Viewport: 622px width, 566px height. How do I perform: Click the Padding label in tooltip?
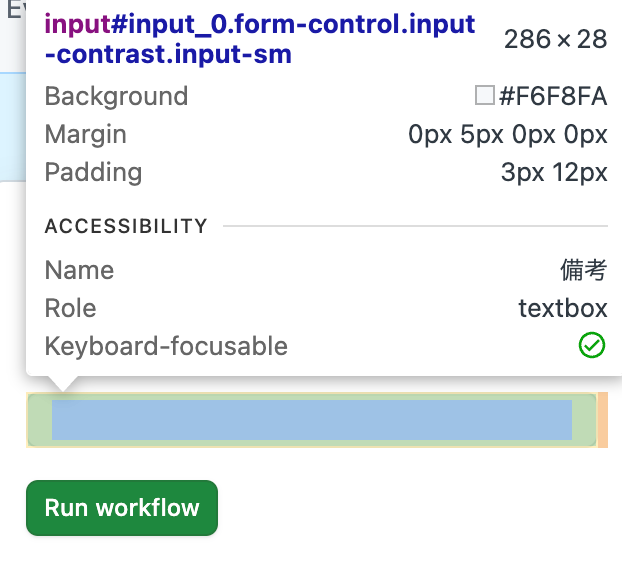coord(93,172)
